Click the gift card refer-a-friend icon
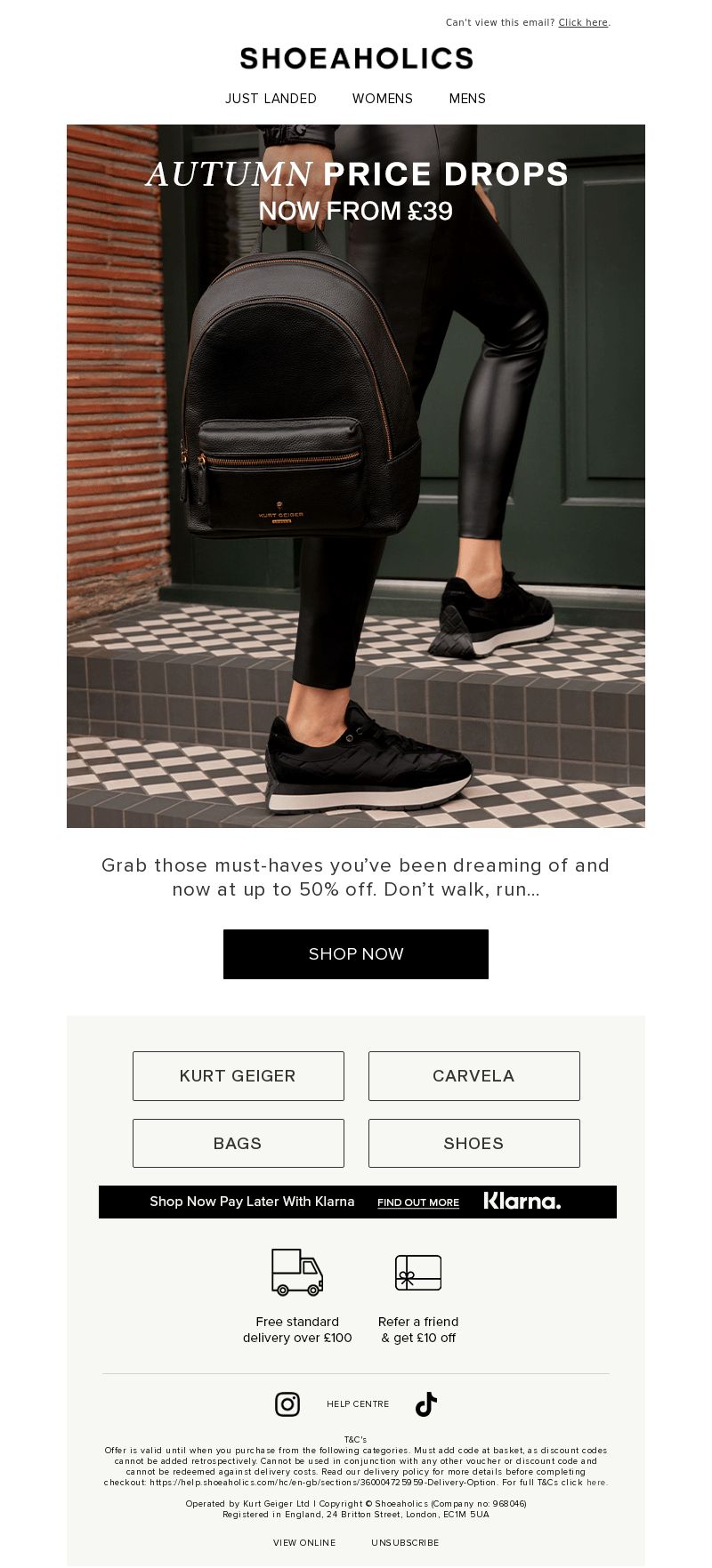The width and height of the screenshot is (712, 1568). tap(418, 1273)
